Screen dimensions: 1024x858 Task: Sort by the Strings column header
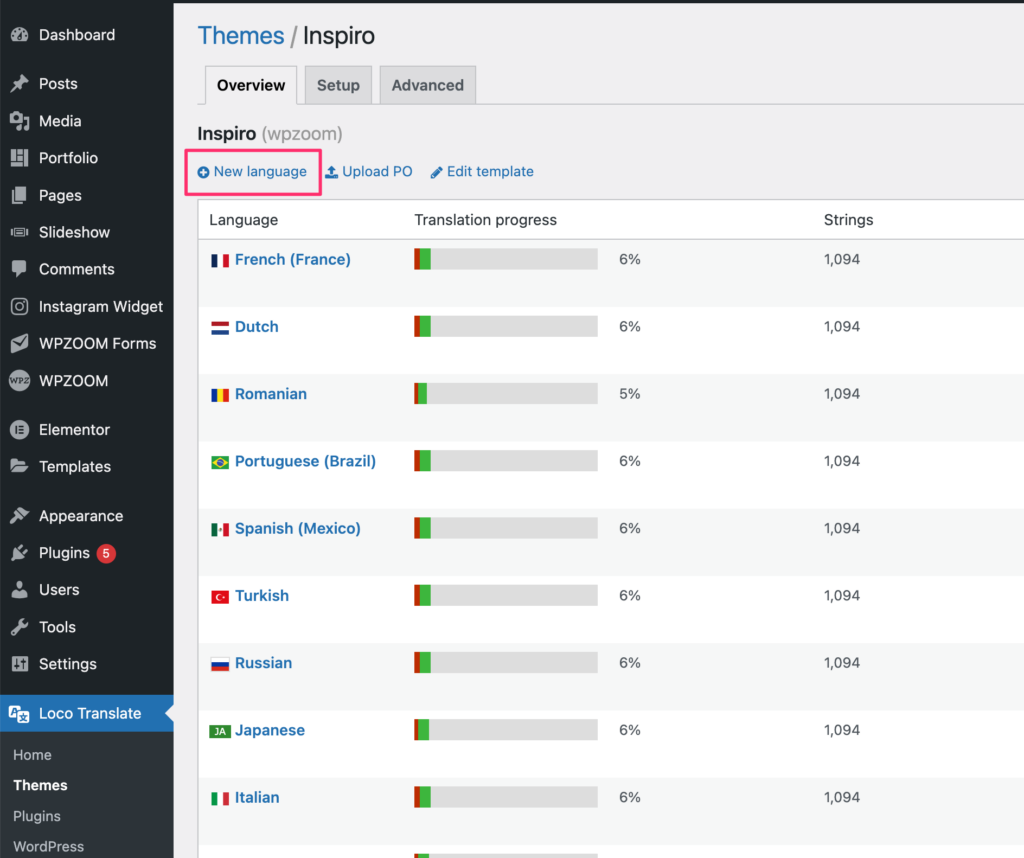pyautogui.click(x=848, y=220)
